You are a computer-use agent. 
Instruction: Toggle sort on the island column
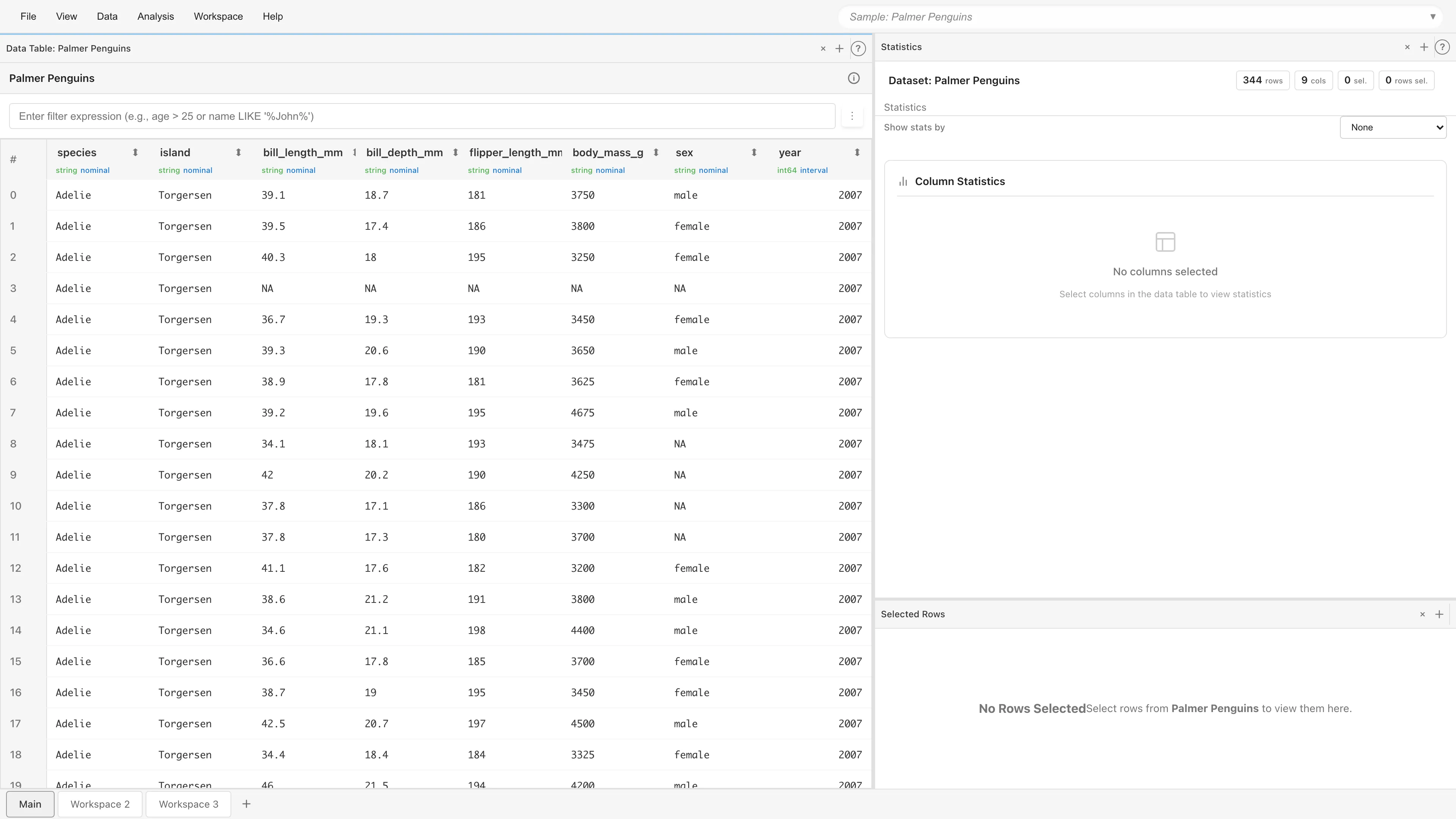click(x=238, y=152)
